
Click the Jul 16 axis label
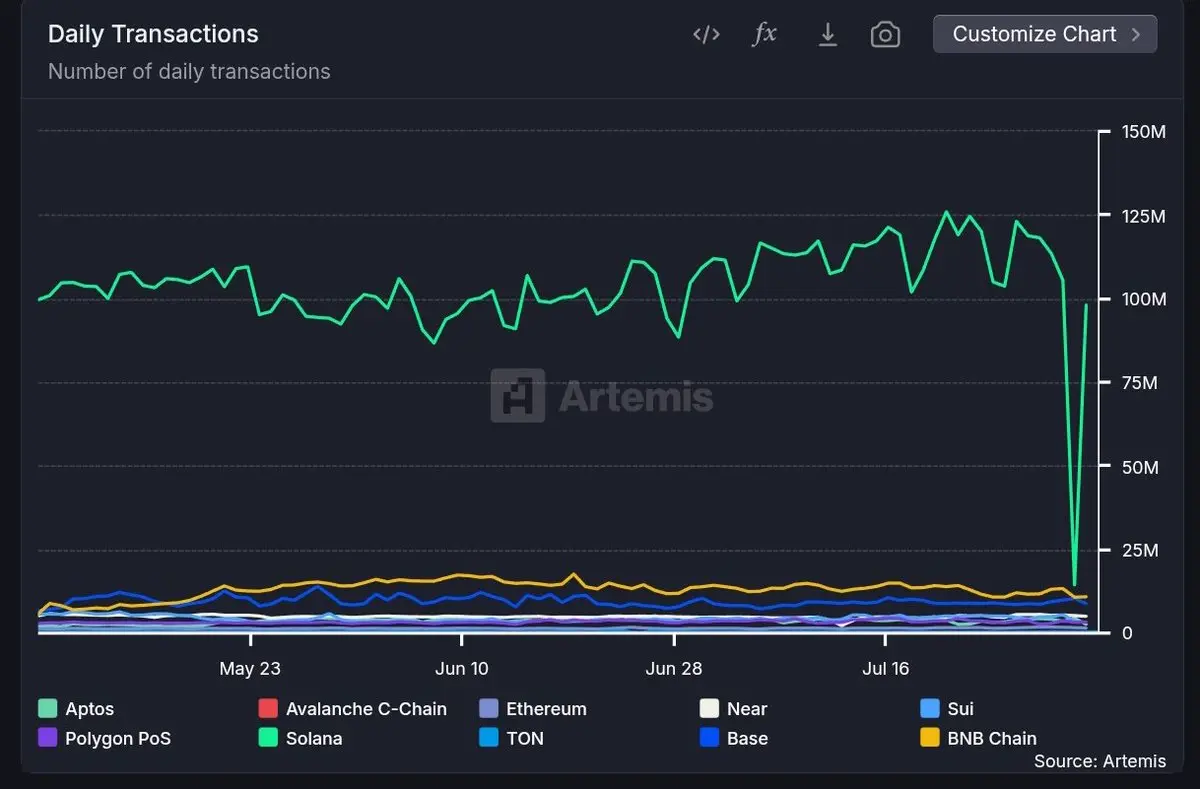(886, 669)
